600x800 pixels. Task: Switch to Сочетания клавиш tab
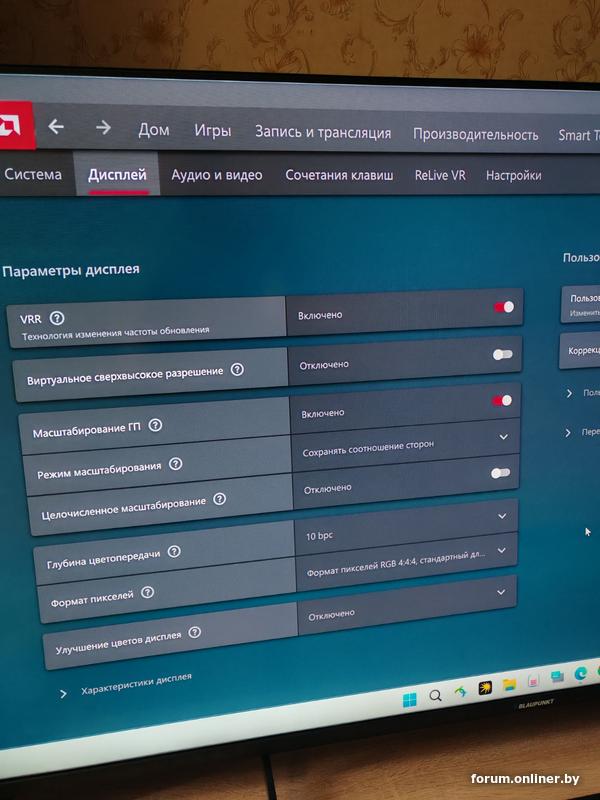[x=339, y=176]
